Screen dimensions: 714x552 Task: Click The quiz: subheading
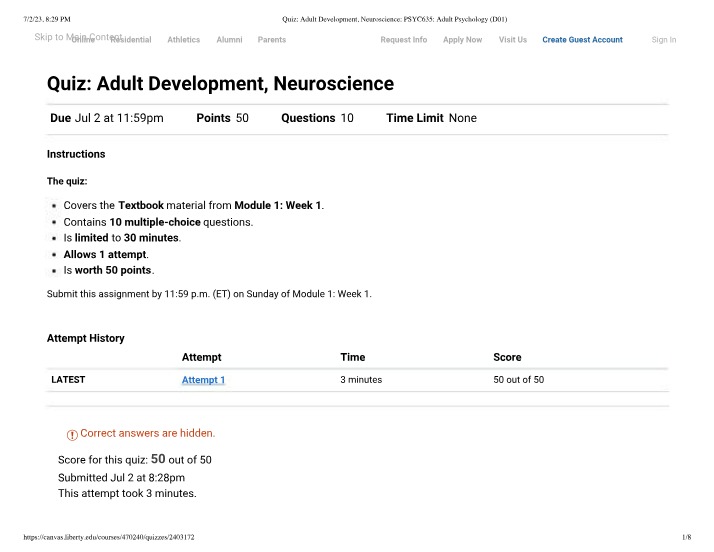click(x=67, y=181)
